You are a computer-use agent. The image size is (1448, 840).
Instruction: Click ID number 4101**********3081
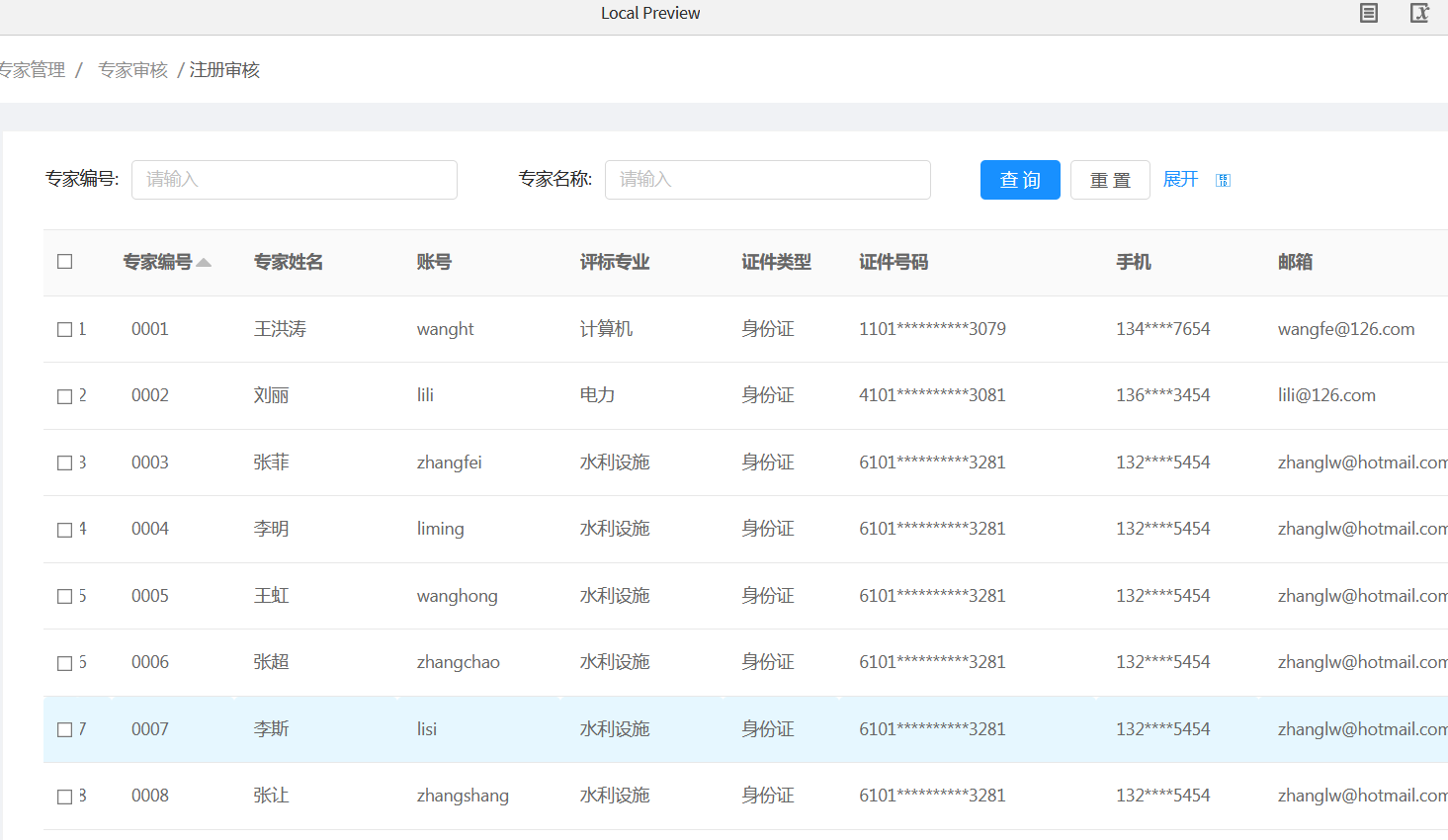932,395
